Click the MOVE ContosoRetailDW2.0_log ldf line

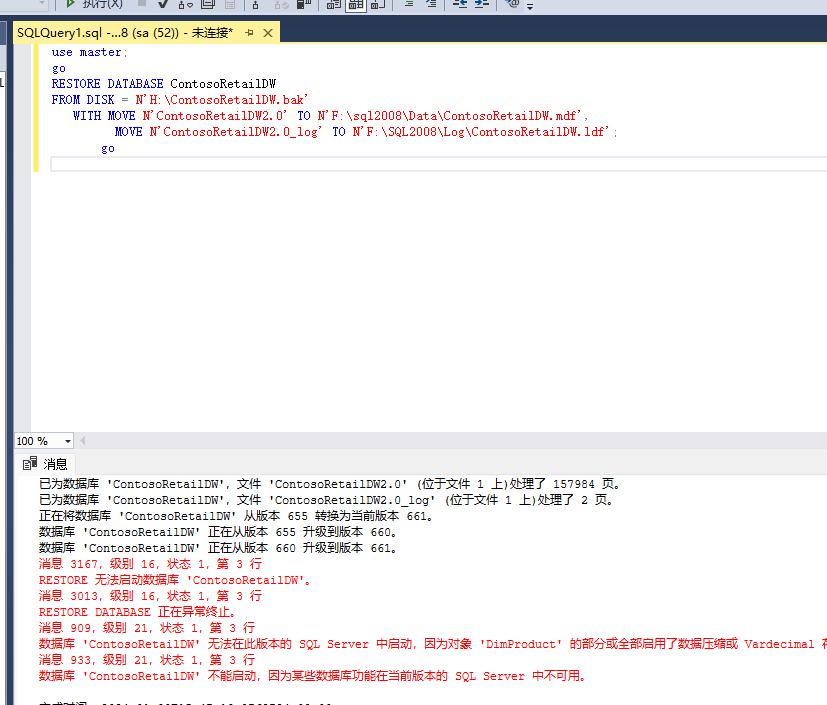coord(366,132)
